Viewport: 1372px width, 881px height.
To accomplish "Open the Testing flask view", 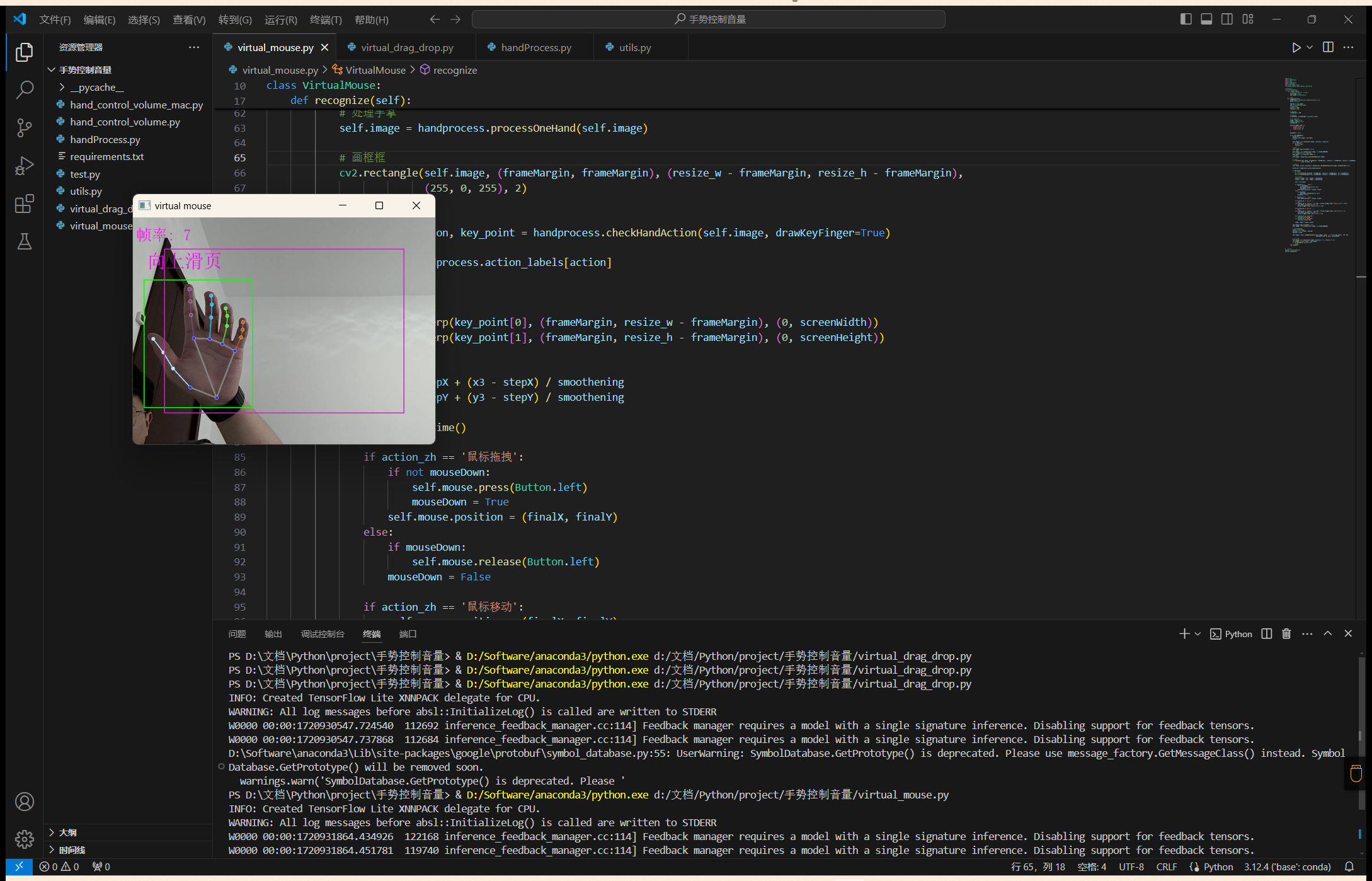I will coord(24,241).
